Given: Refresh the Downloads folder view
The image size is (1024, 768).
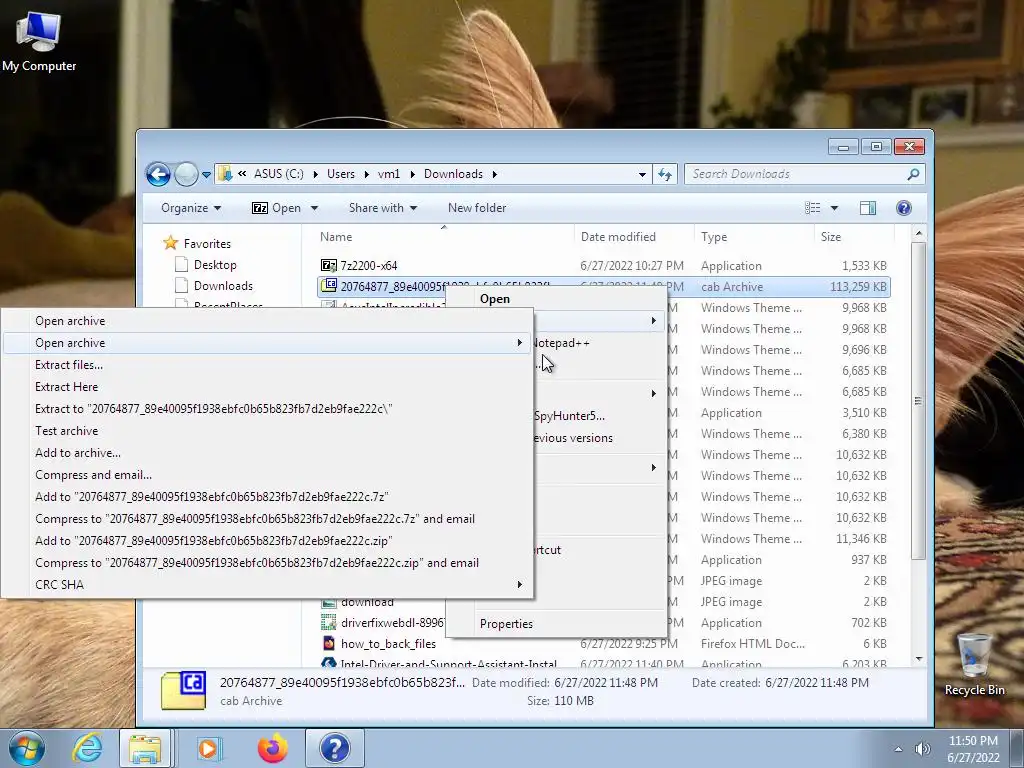Looking at the screenshot, I should [665, 174].
